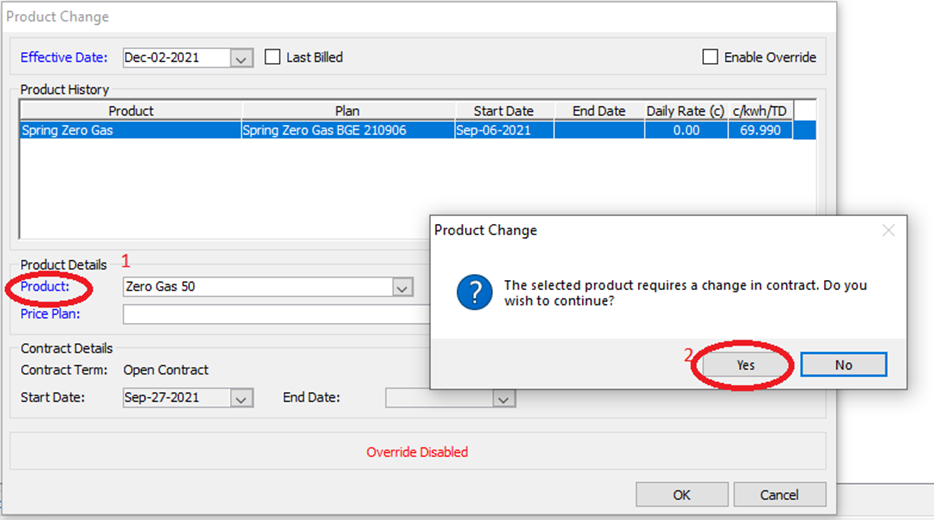Click the 69.990 rate cell

760,130
